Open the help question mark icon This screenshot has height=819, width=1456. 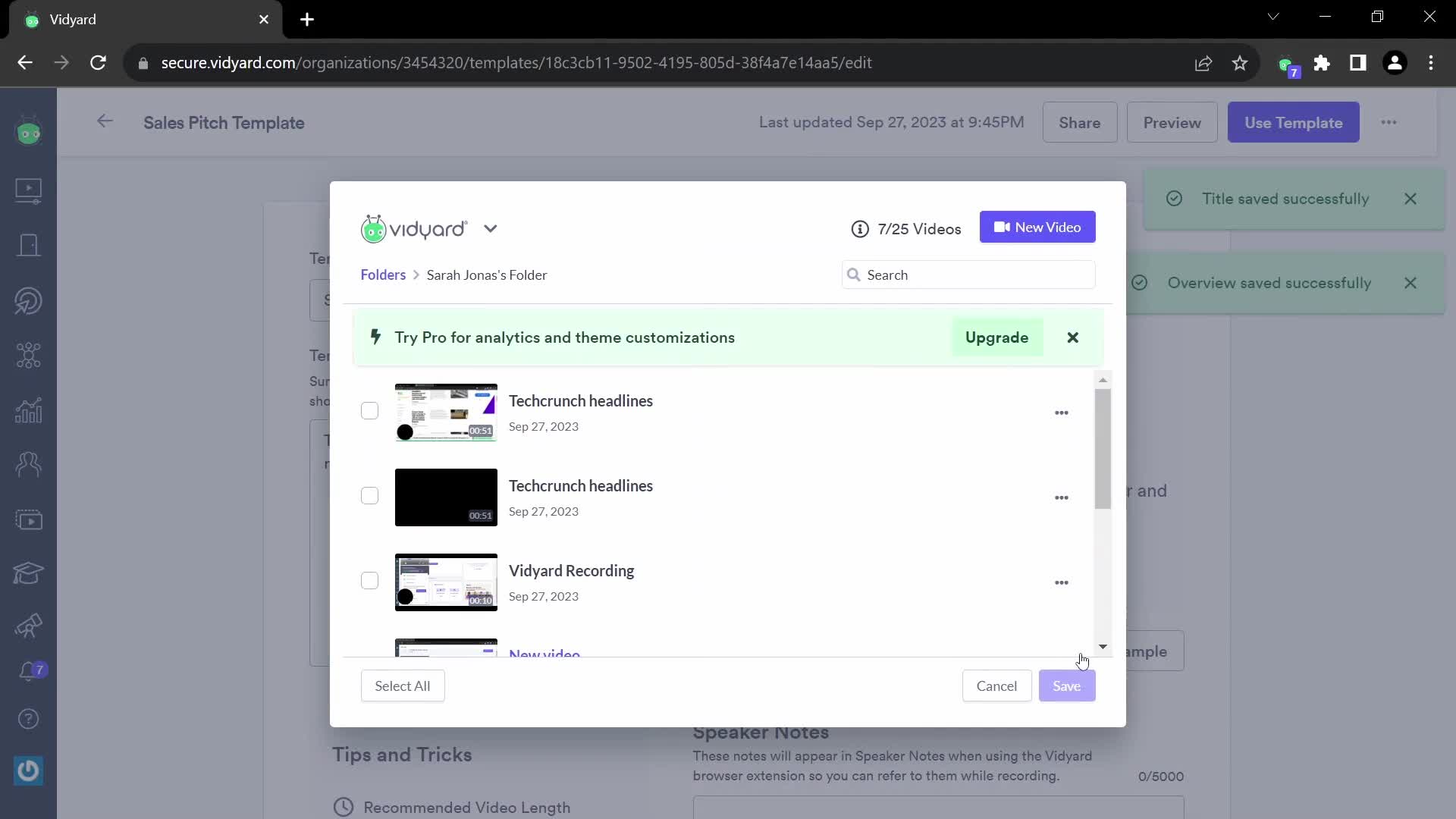(28, 719)
